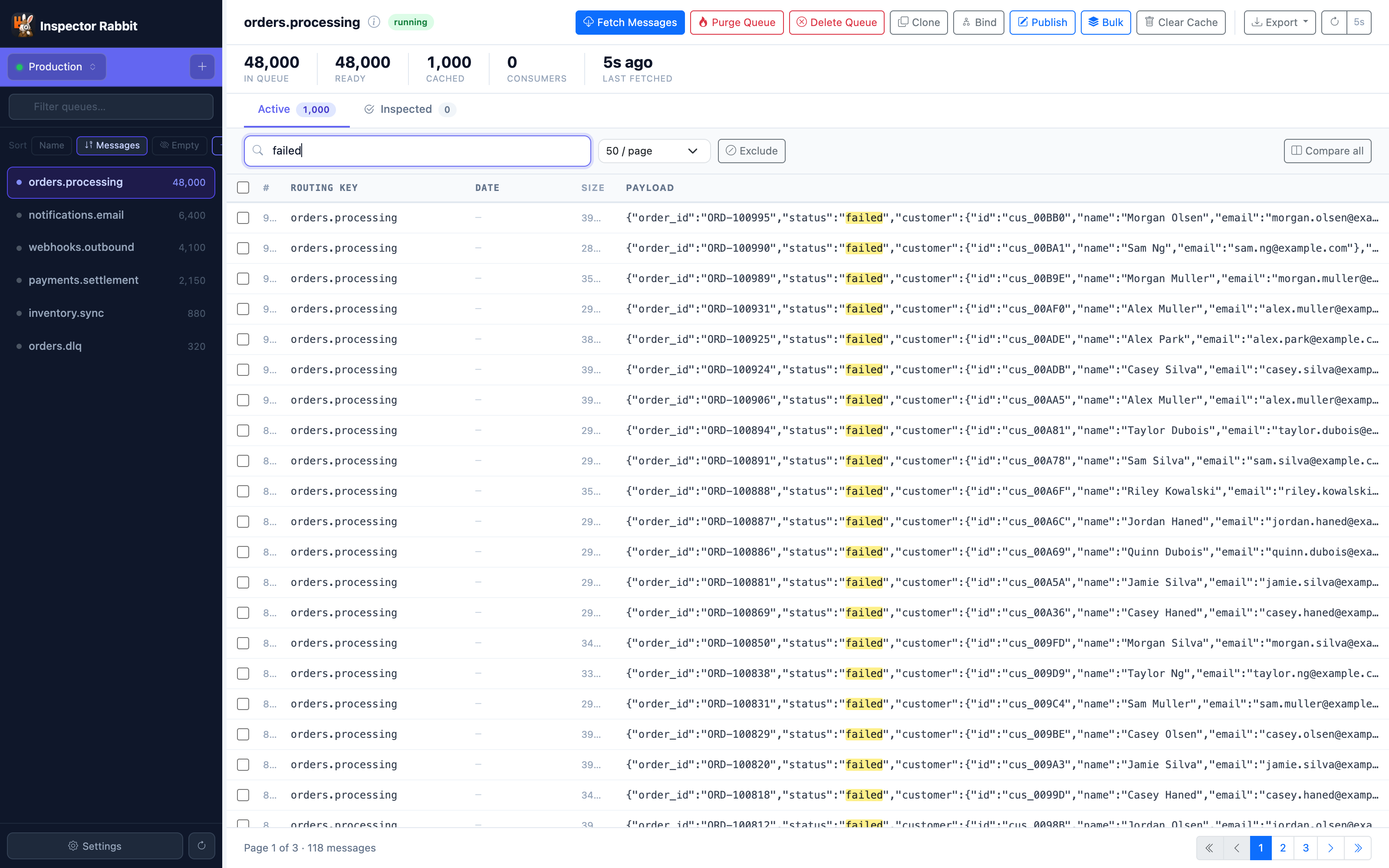1389x868 pixels.
Task: Check the row for order ORD-100995
Action: (244, 218)
